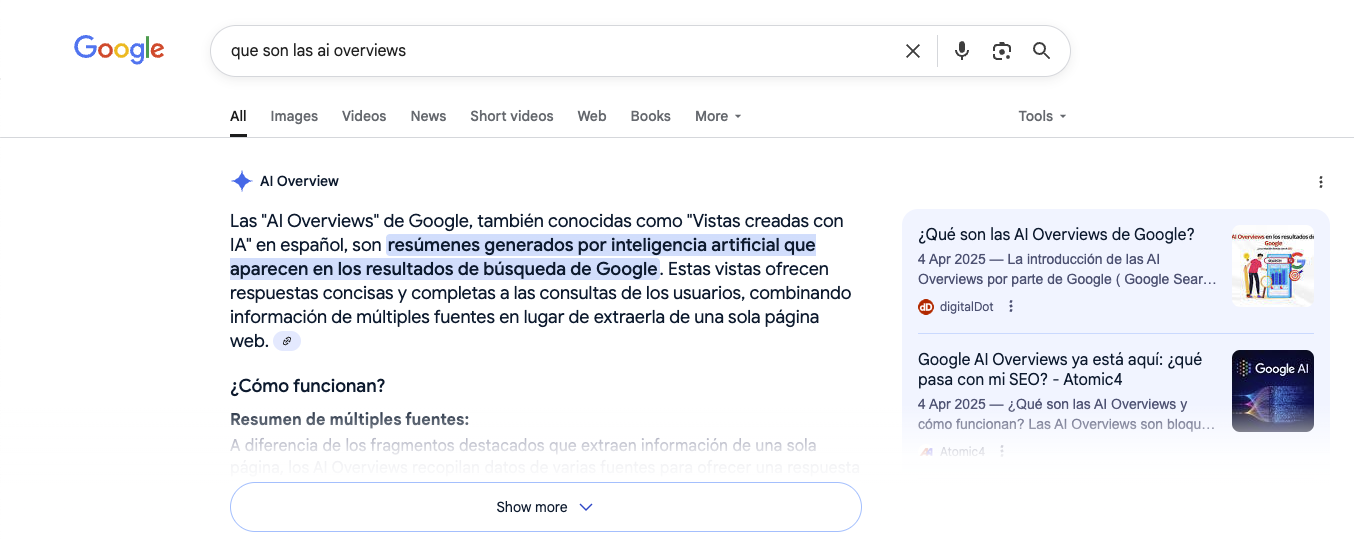Click the AI Overview sparkle icon
The width and height of the screenshot is (1354, 541).
[x=241, y=181]
